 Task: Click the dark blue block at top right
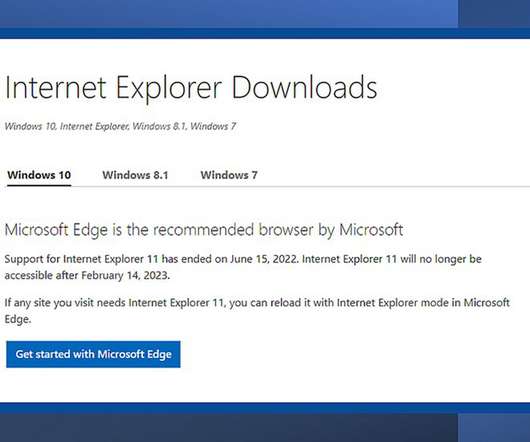point(494,14)
